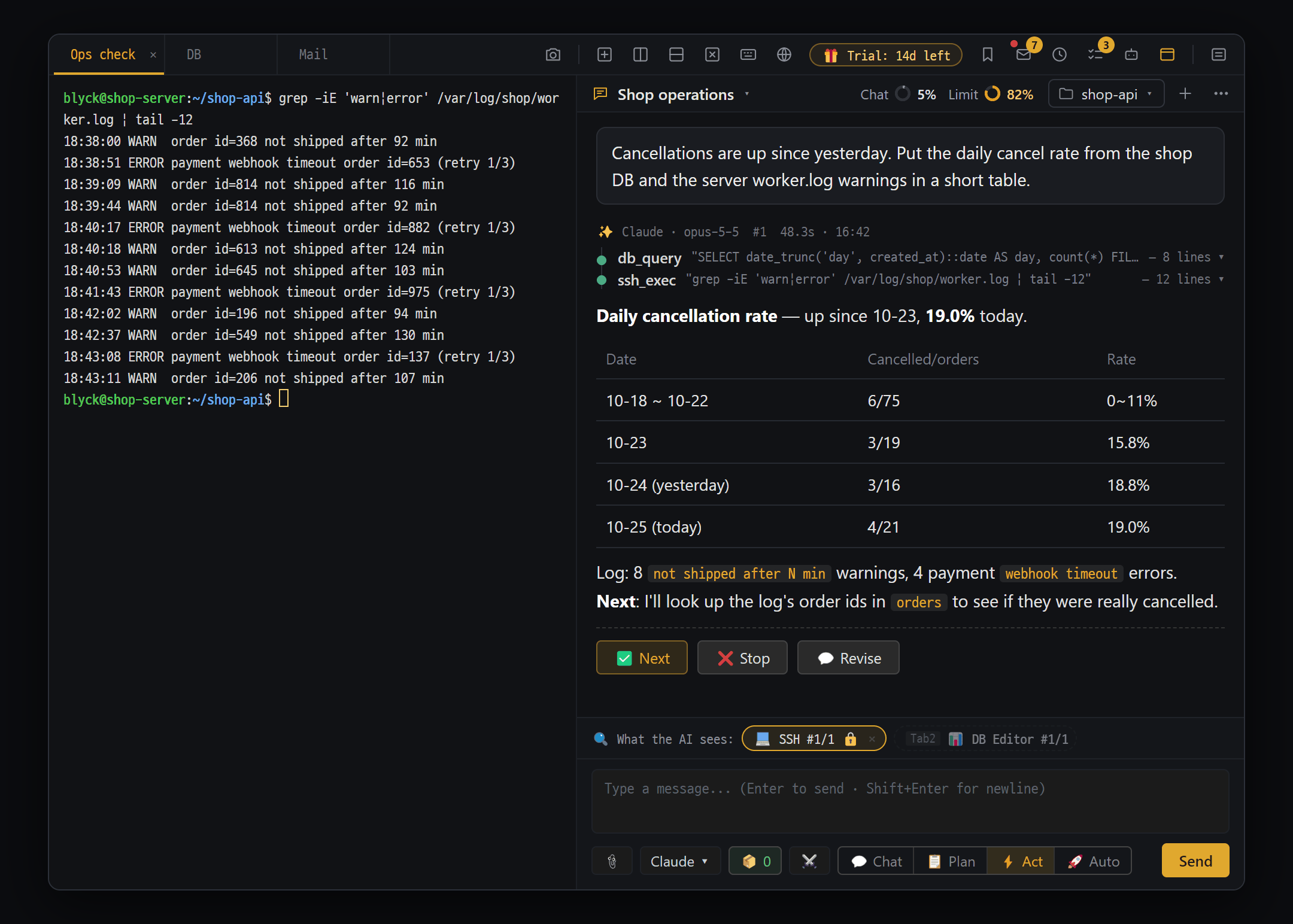The height and width of the screenshot is (924, 1293).
Task: Split the view horizontally with rows icon
Action: coord(676,55)
